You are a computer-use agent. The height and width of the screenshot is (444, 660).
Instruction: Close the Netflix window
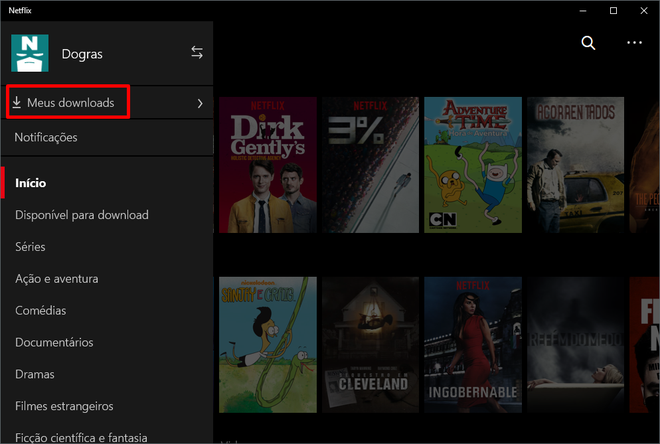644,11
